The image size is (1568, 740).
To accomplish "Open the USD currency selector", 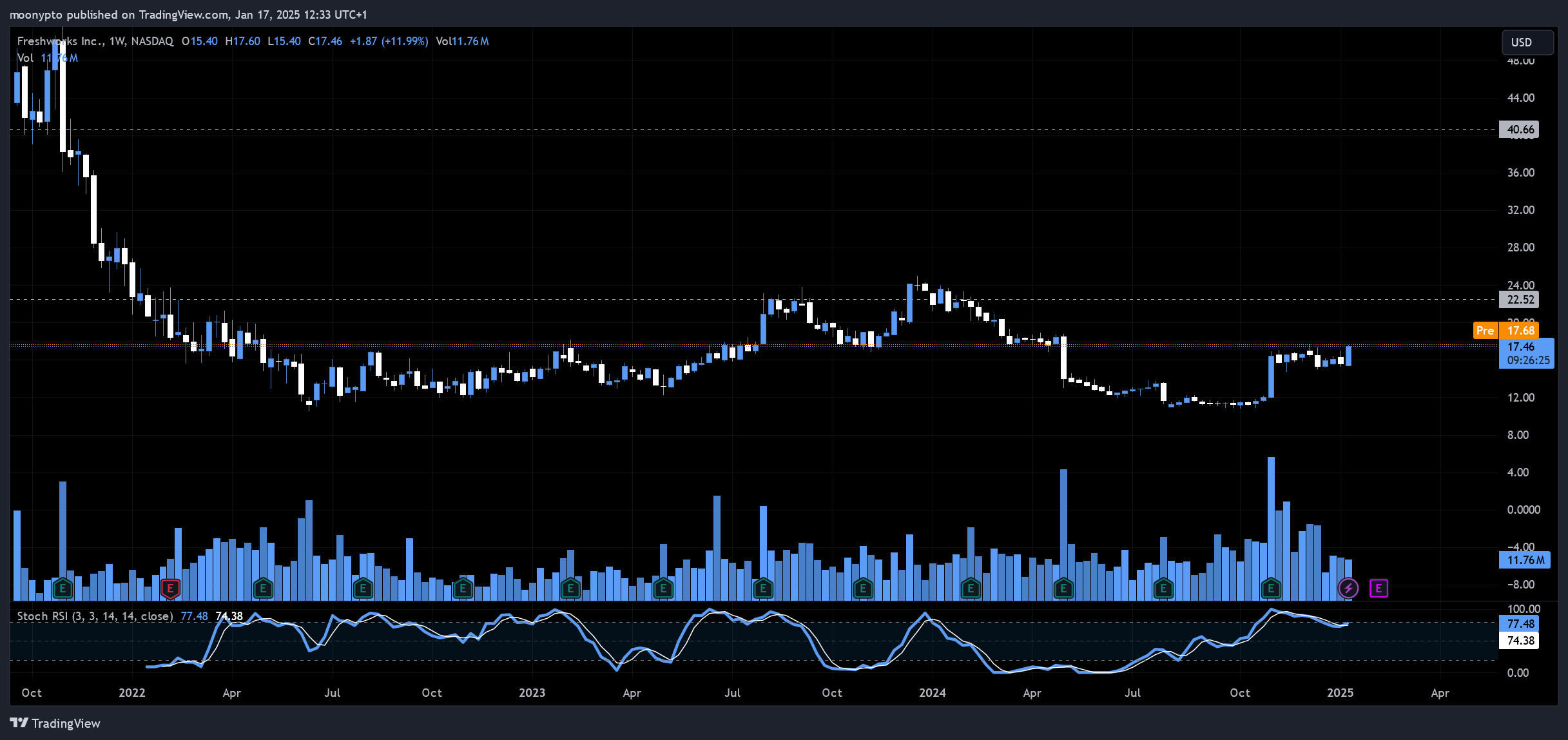I will (x=1527, y=42).
